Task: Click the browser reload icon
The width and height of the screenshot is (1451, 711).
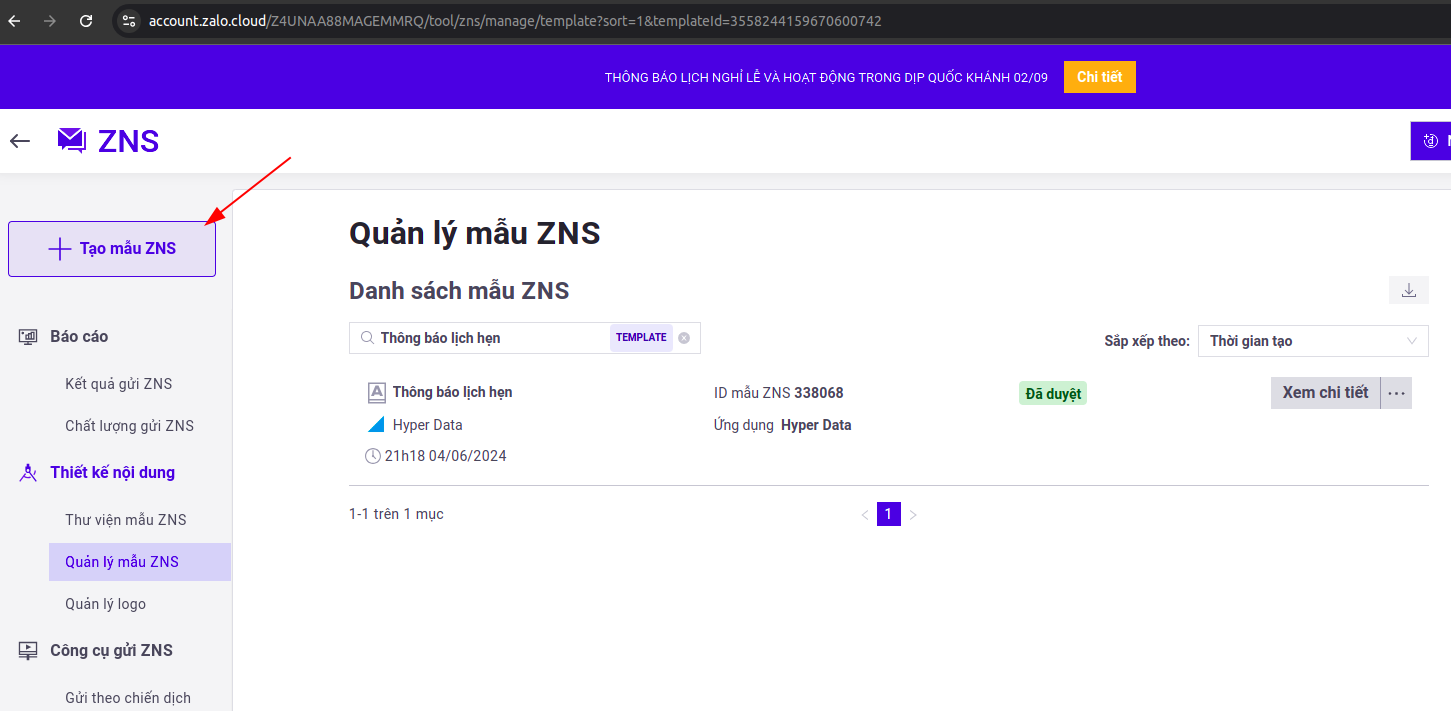Action: (x=86, y=20)
